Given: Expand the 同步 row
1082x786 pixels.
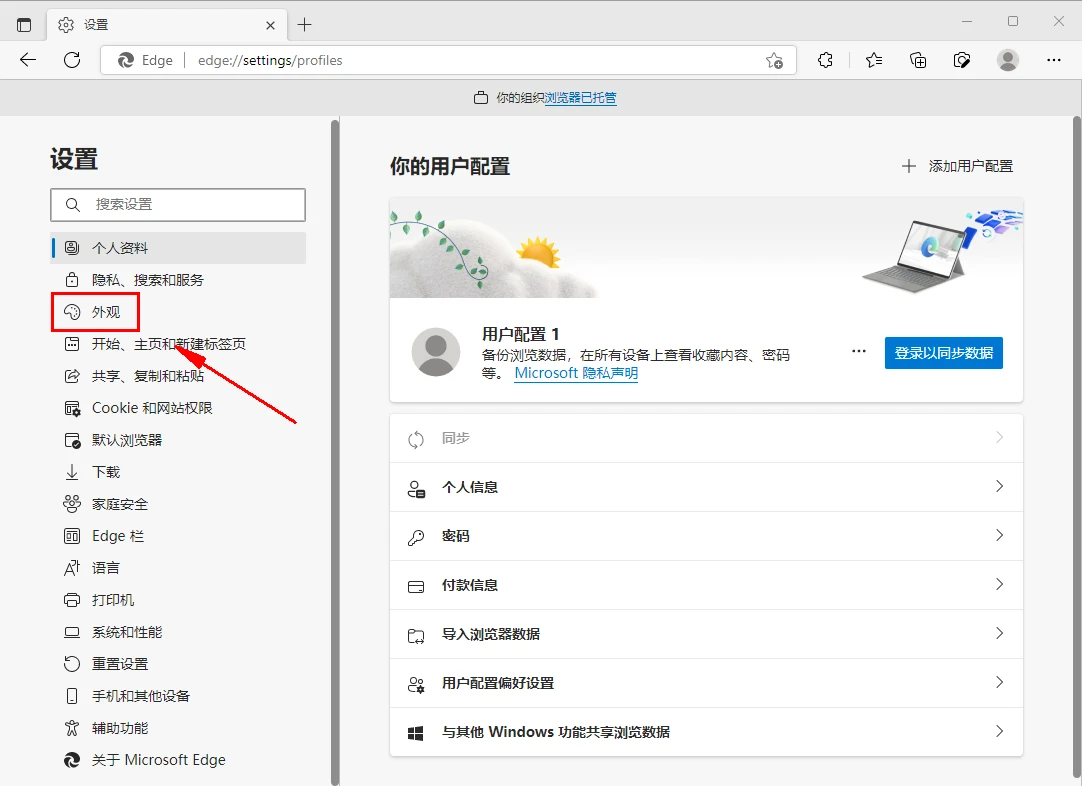Looking at the screenshot, I should 706,438.
